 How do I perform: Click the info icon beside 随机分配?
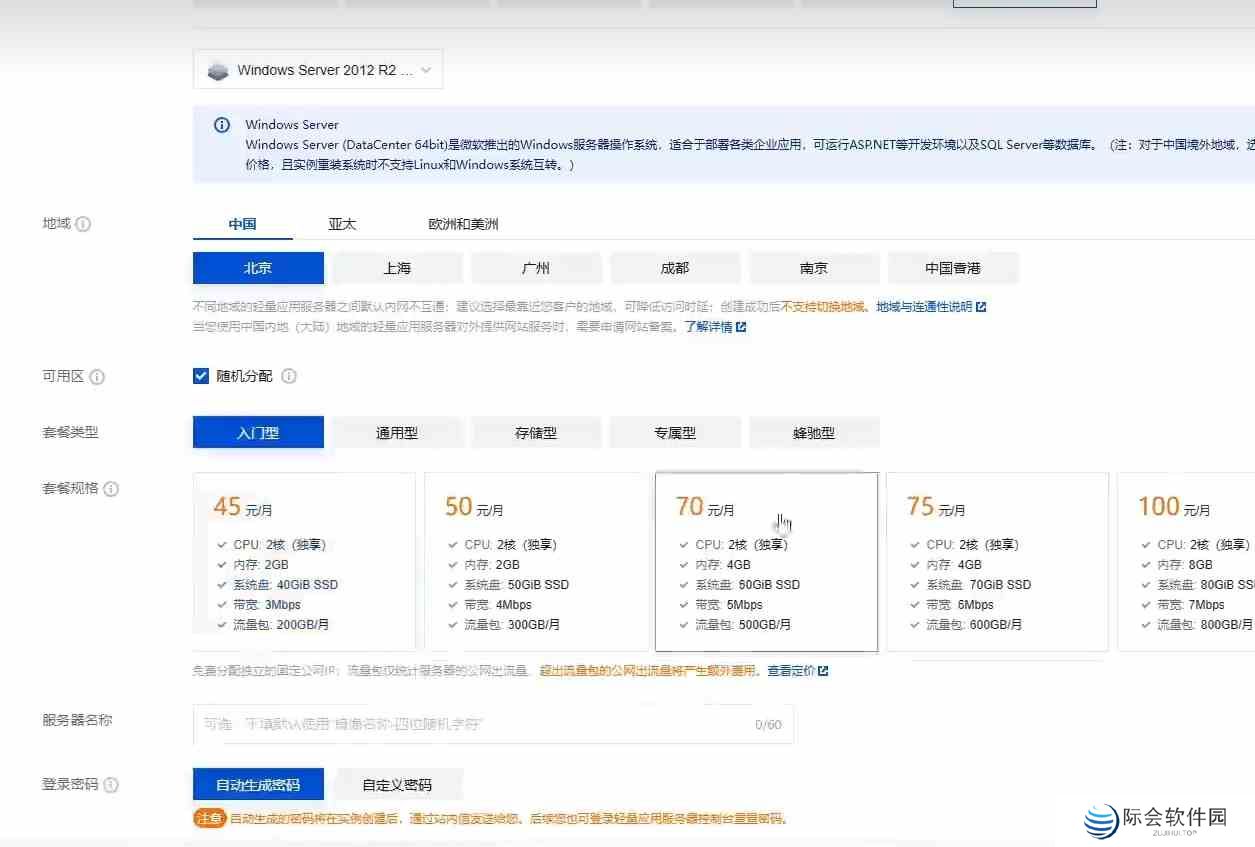point(289,377)
